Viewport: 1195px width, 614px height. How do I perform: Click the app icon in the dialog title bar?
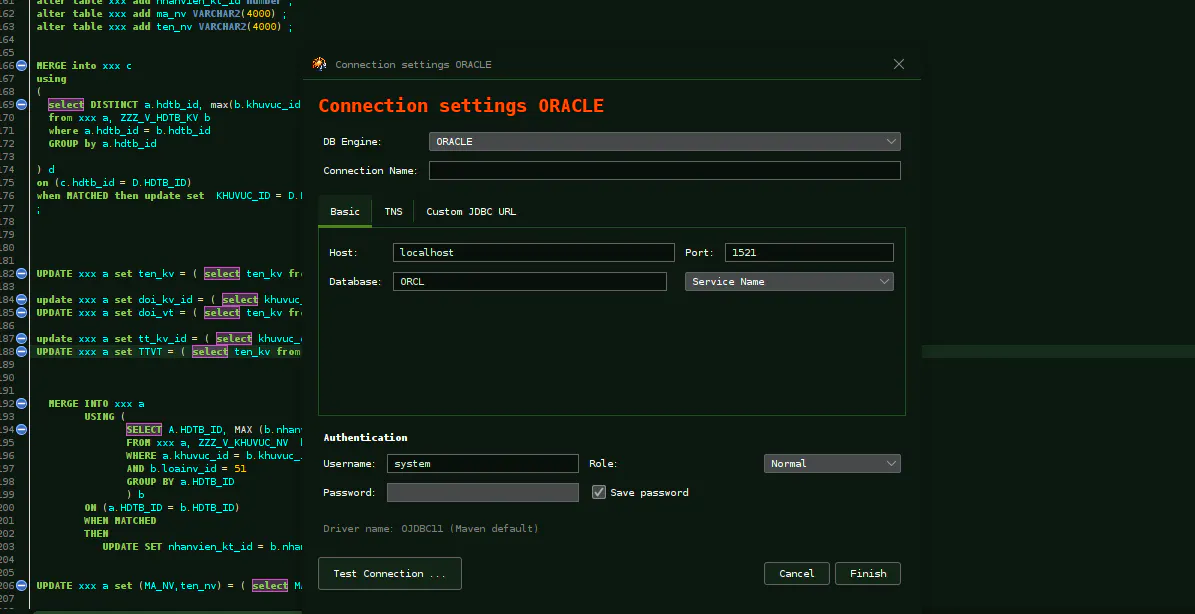[320, 64]
